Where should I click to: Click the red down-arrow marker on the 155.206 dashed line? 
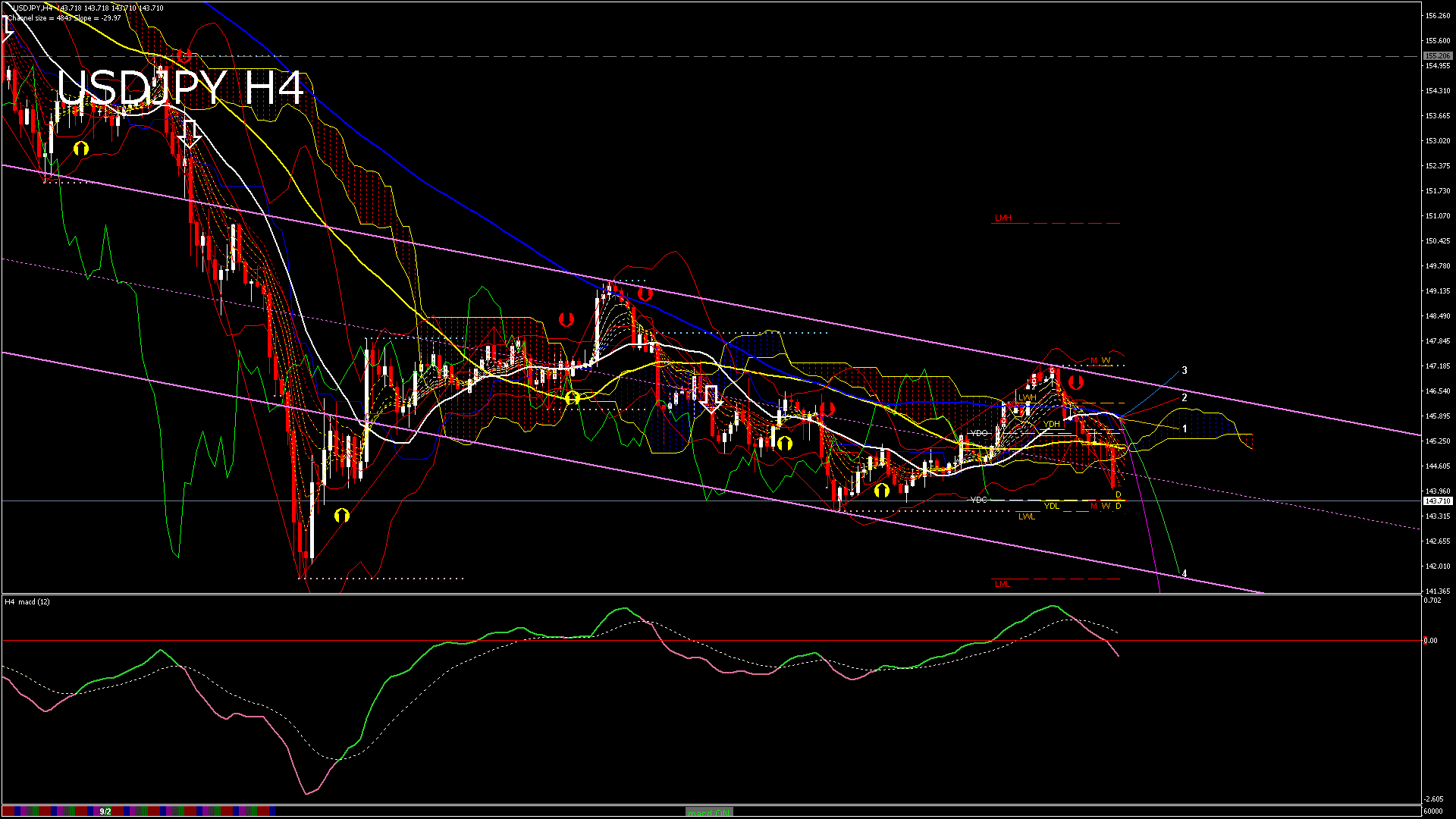point(184,56)
